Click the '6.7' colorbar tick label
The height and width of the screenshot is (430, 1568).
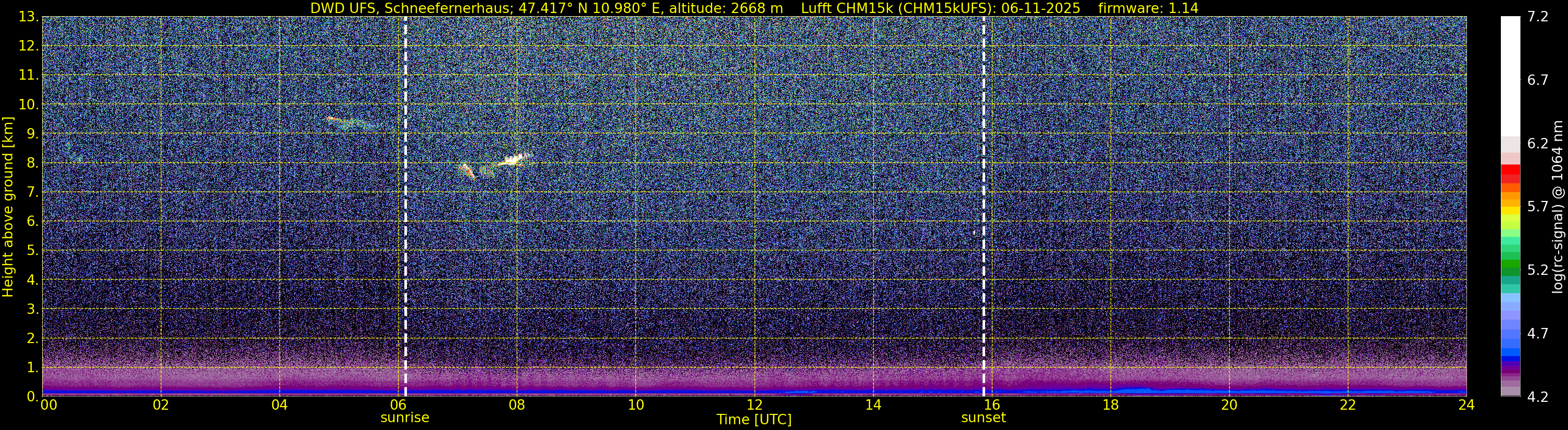(1538, 80)
